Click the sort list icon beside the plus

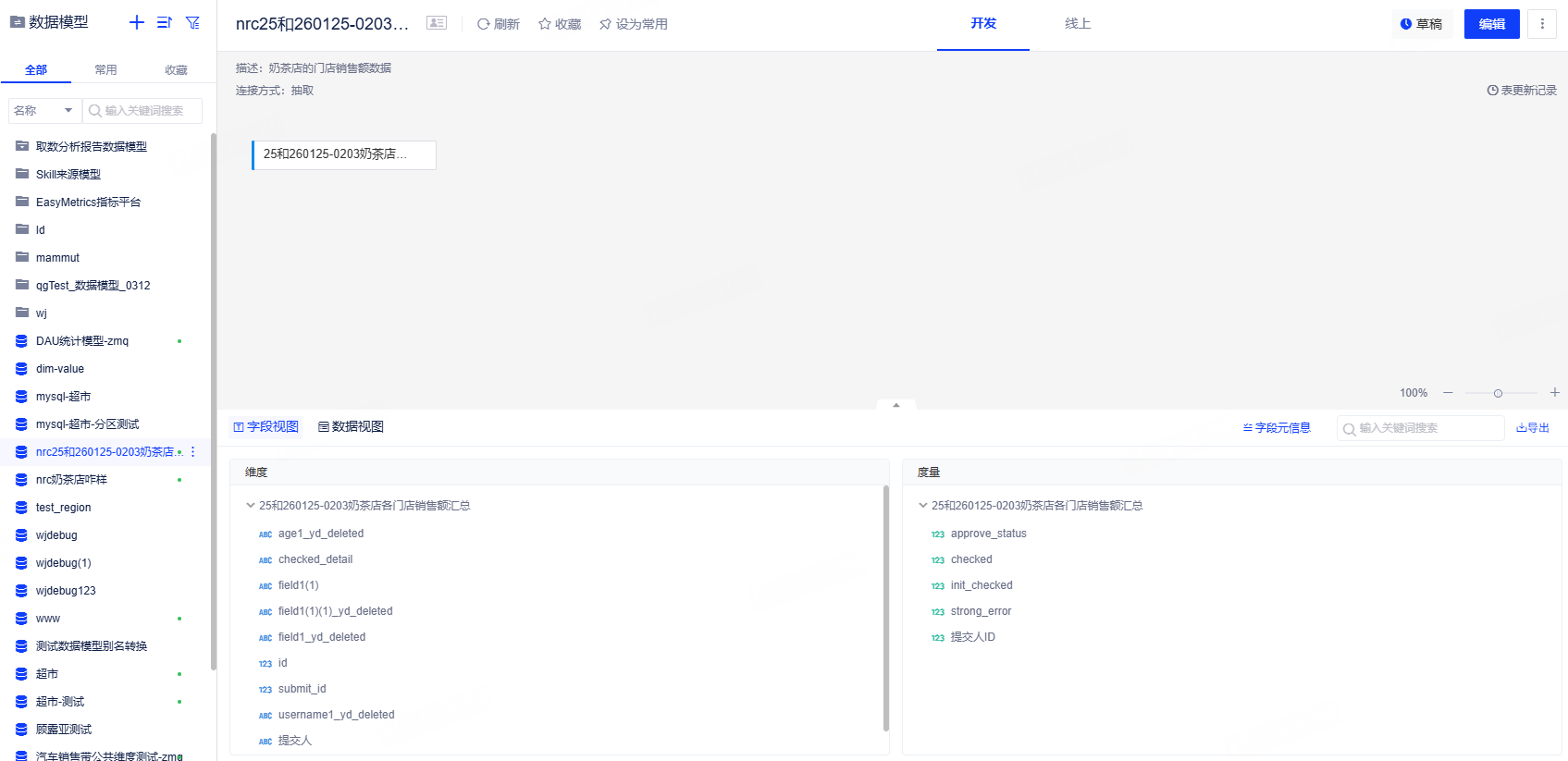click(165, 22)
